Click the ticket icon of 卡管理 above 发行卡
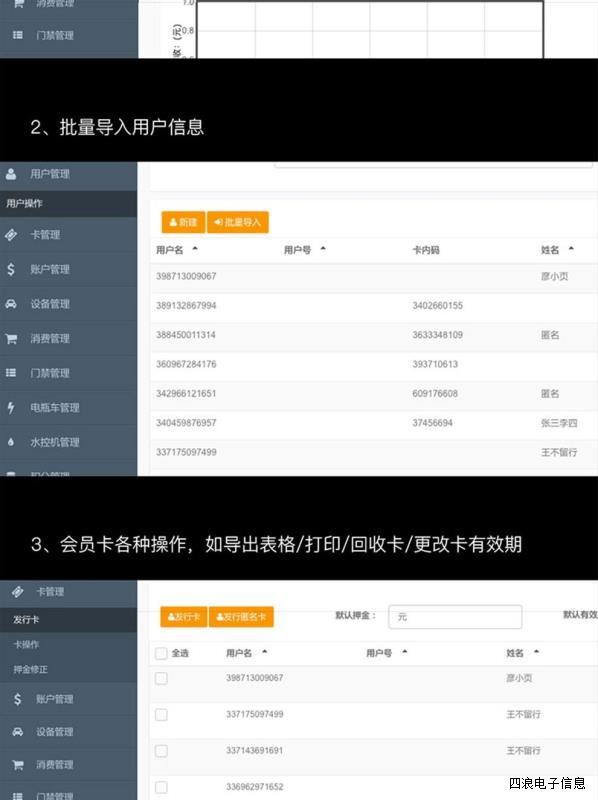This screenshot has height=800, width=598. coord(17,591)
